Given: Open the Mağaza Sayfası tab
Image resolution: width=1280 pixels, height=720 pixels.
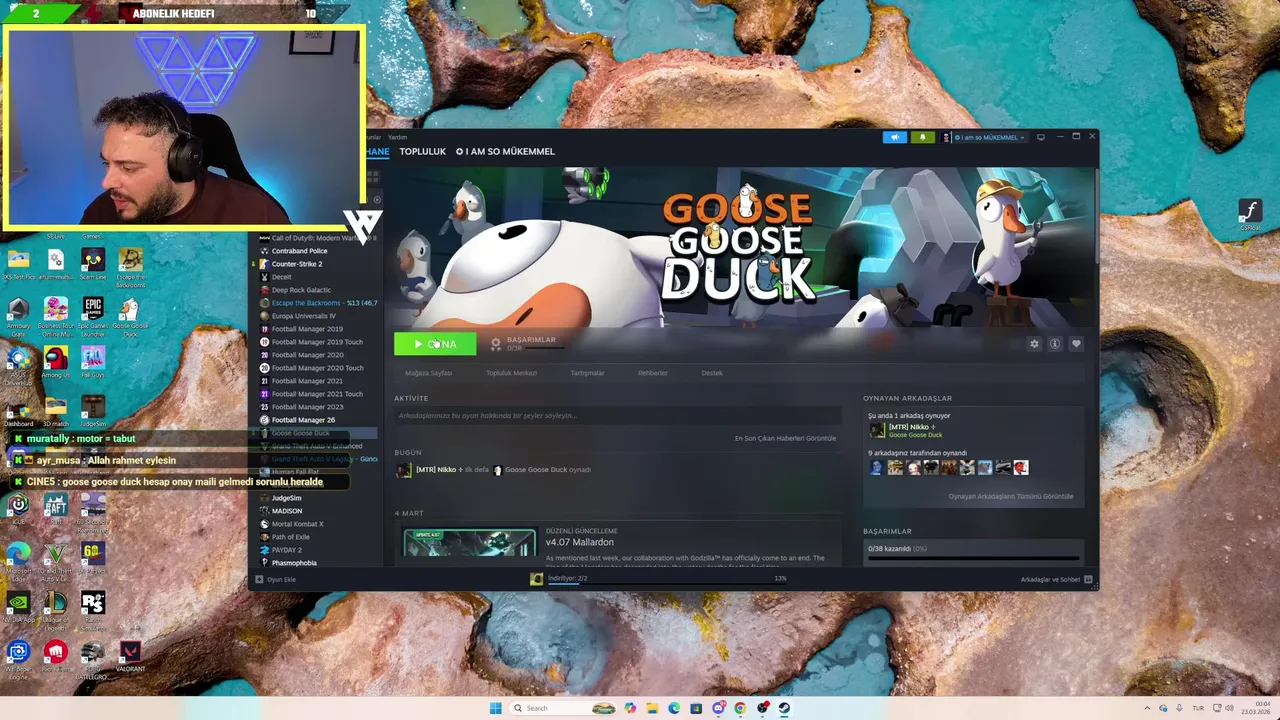Looking at the screenshot, I should [x=428, y=373].
